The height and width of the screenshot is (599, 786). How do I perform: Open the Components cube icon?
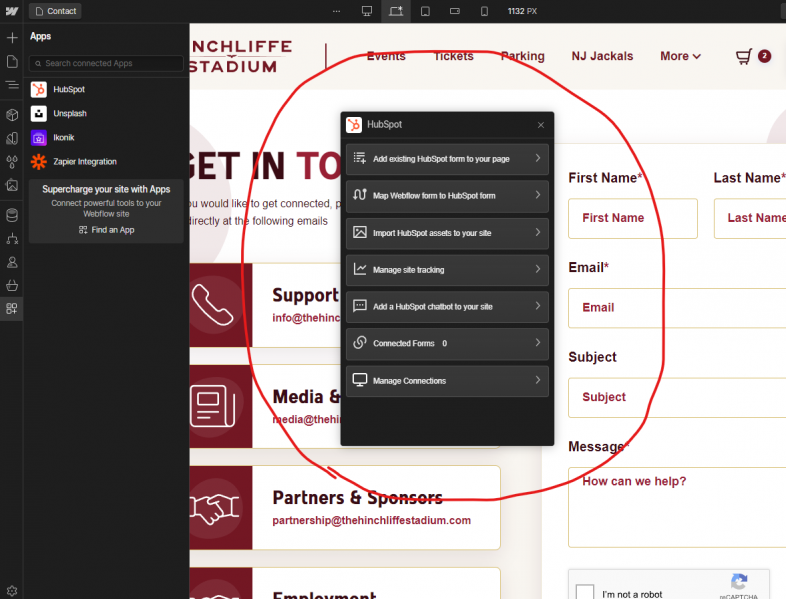click(x=12, y=115)
